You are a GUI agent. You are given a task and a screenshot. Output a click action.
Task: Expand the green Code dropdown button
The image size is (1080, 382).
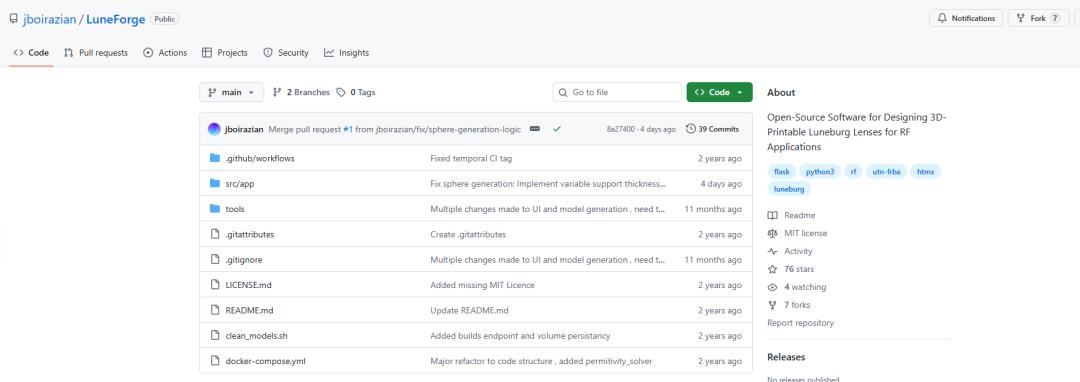(x=719, y=92)
